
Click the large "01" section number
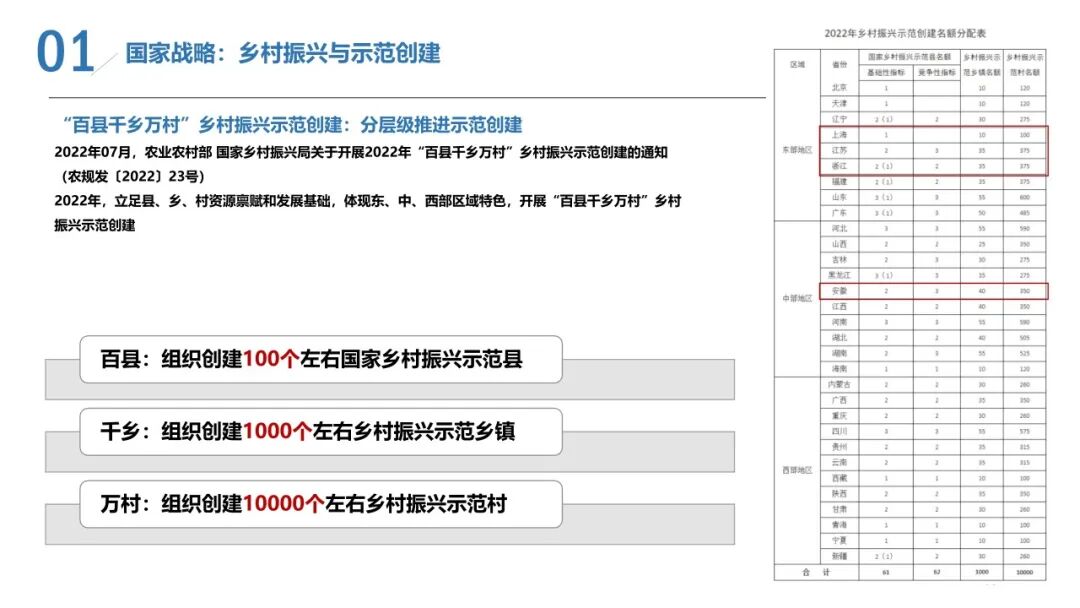coord(62,47)
